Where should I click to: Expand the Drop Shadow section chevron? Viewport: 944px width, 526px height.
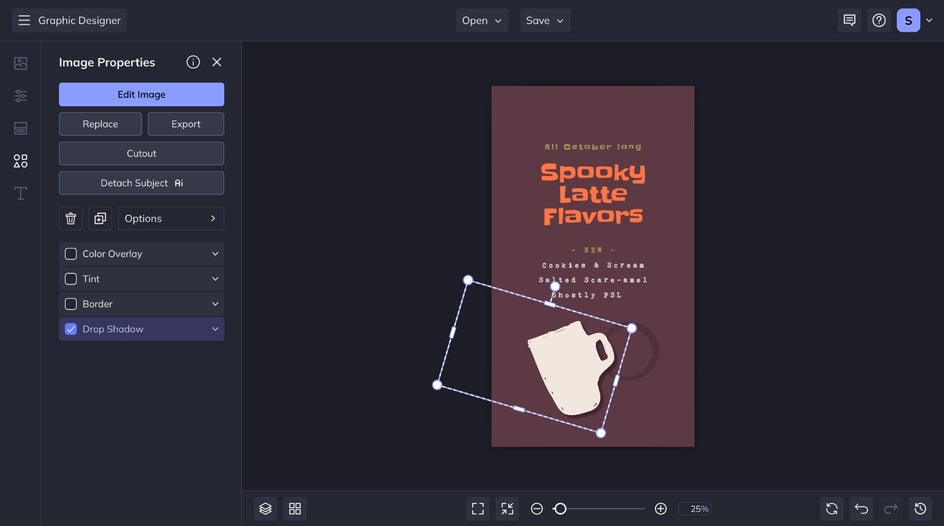point(215,329)
